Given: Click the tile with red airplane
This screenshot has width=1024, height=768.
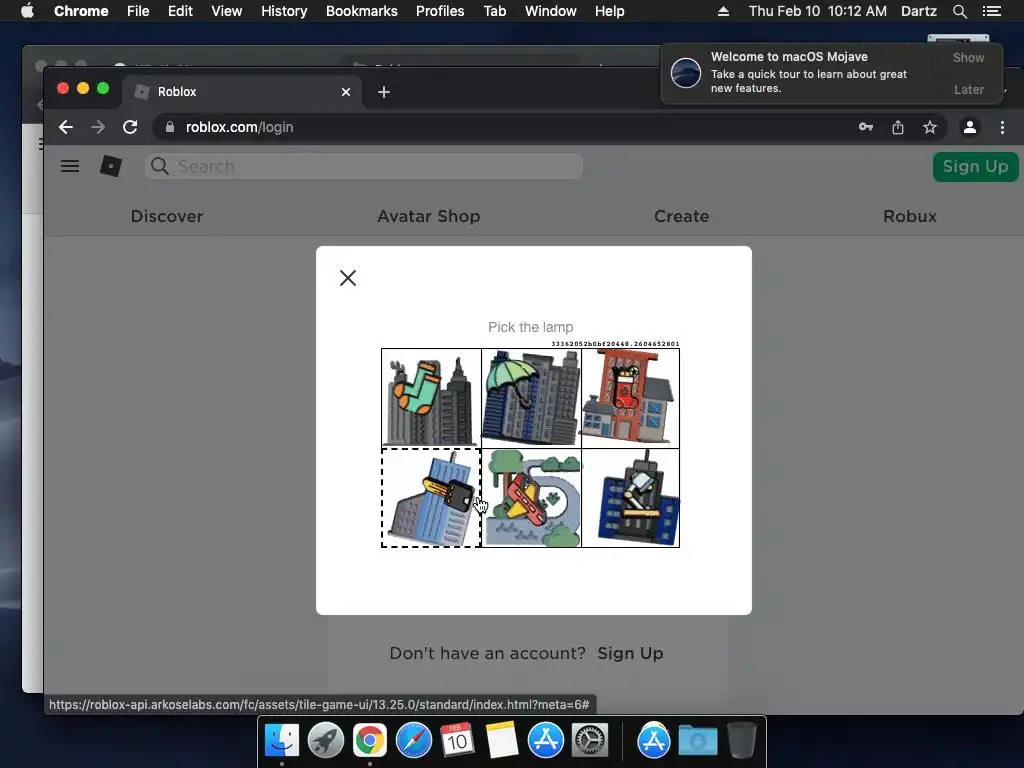Looking at the screenshot, I should pyautogui.click(x=531, y=498).
